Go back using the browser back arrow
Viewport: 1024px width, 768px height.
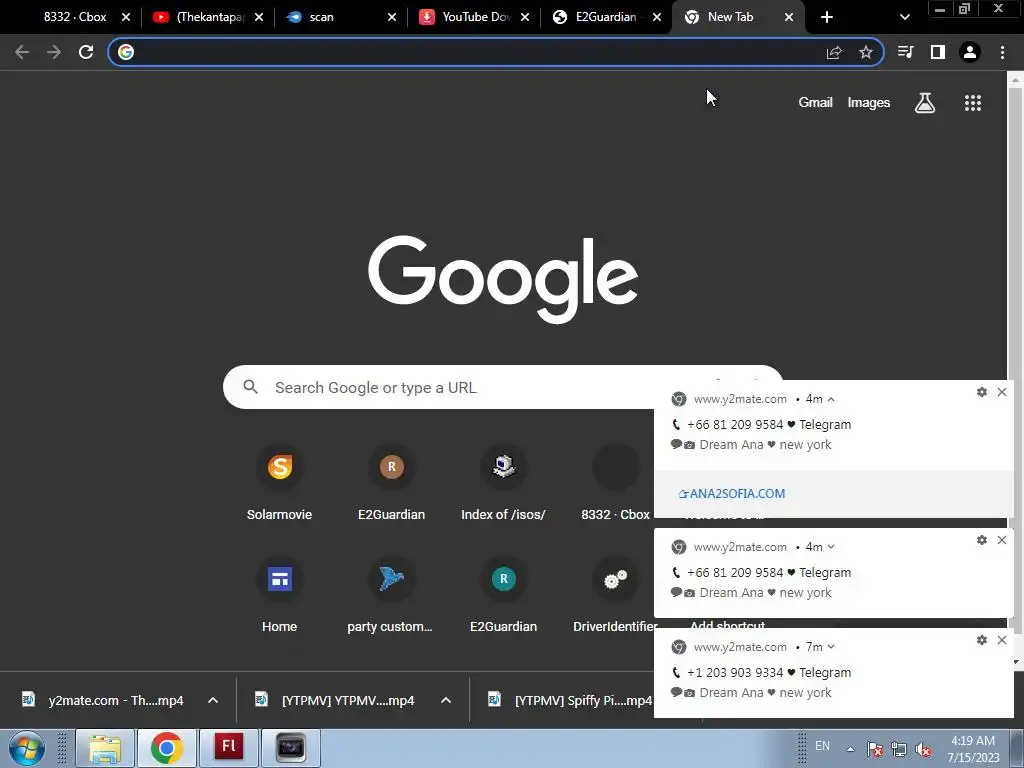(22, 52)
